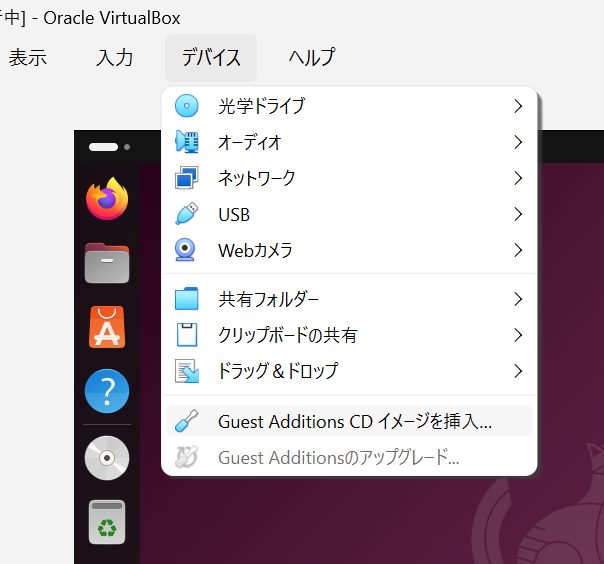
Task: Expand the 光学ドライブ submenu arrow
Action: (x=518, y=106)
